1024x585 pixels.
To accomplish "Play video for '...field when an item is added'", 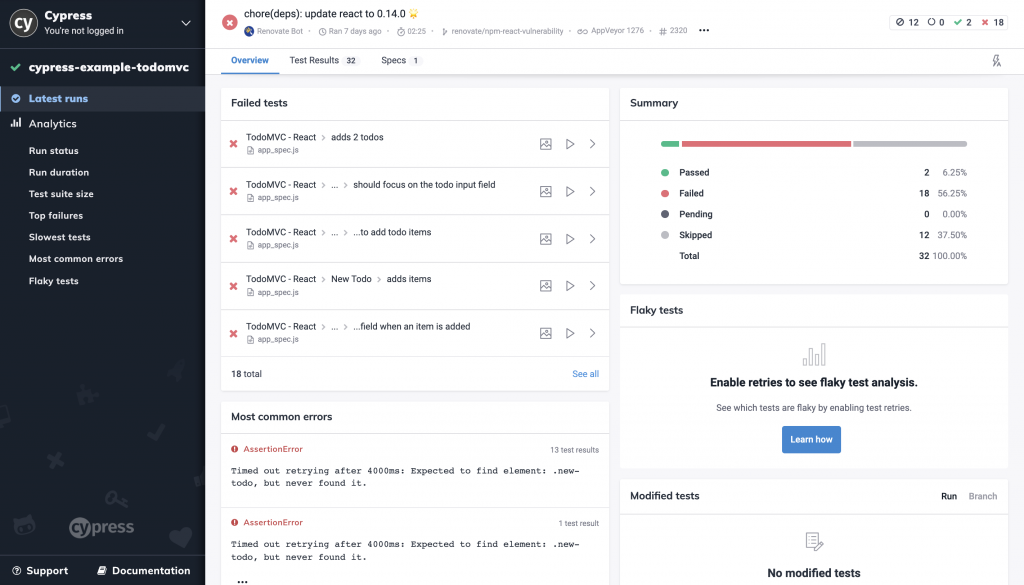I will point(570,334).
